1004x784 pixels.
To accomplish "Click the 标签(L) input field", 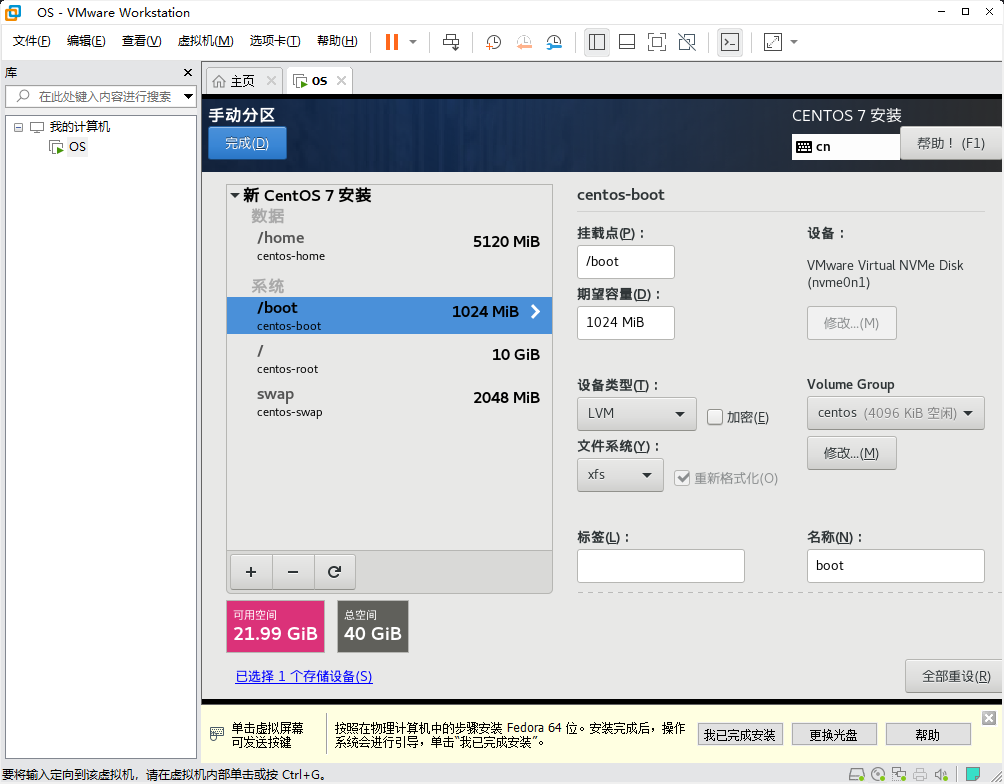I will point(661,566).
